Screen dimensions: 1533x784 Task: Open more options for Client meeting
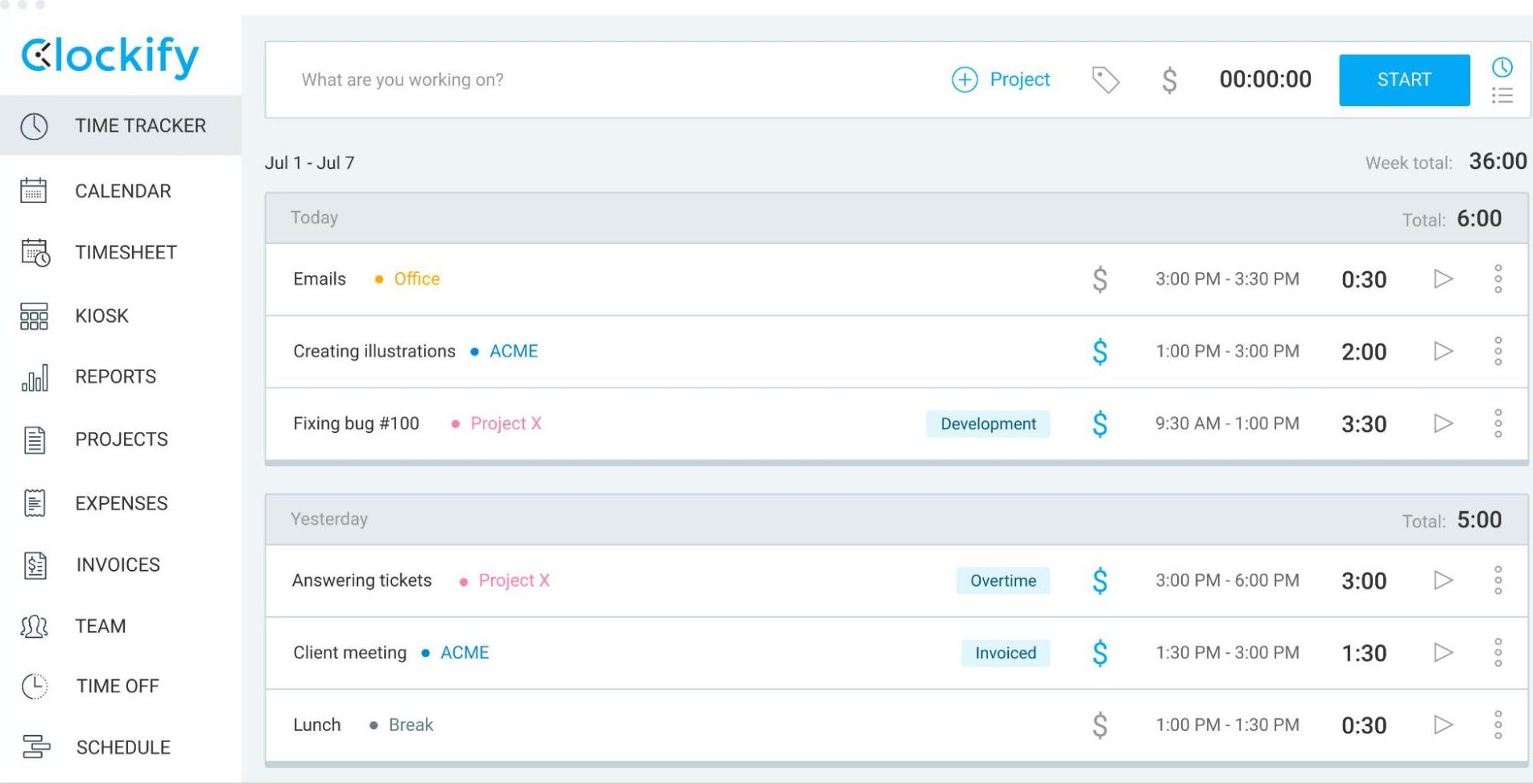[x=1498, y=652]
